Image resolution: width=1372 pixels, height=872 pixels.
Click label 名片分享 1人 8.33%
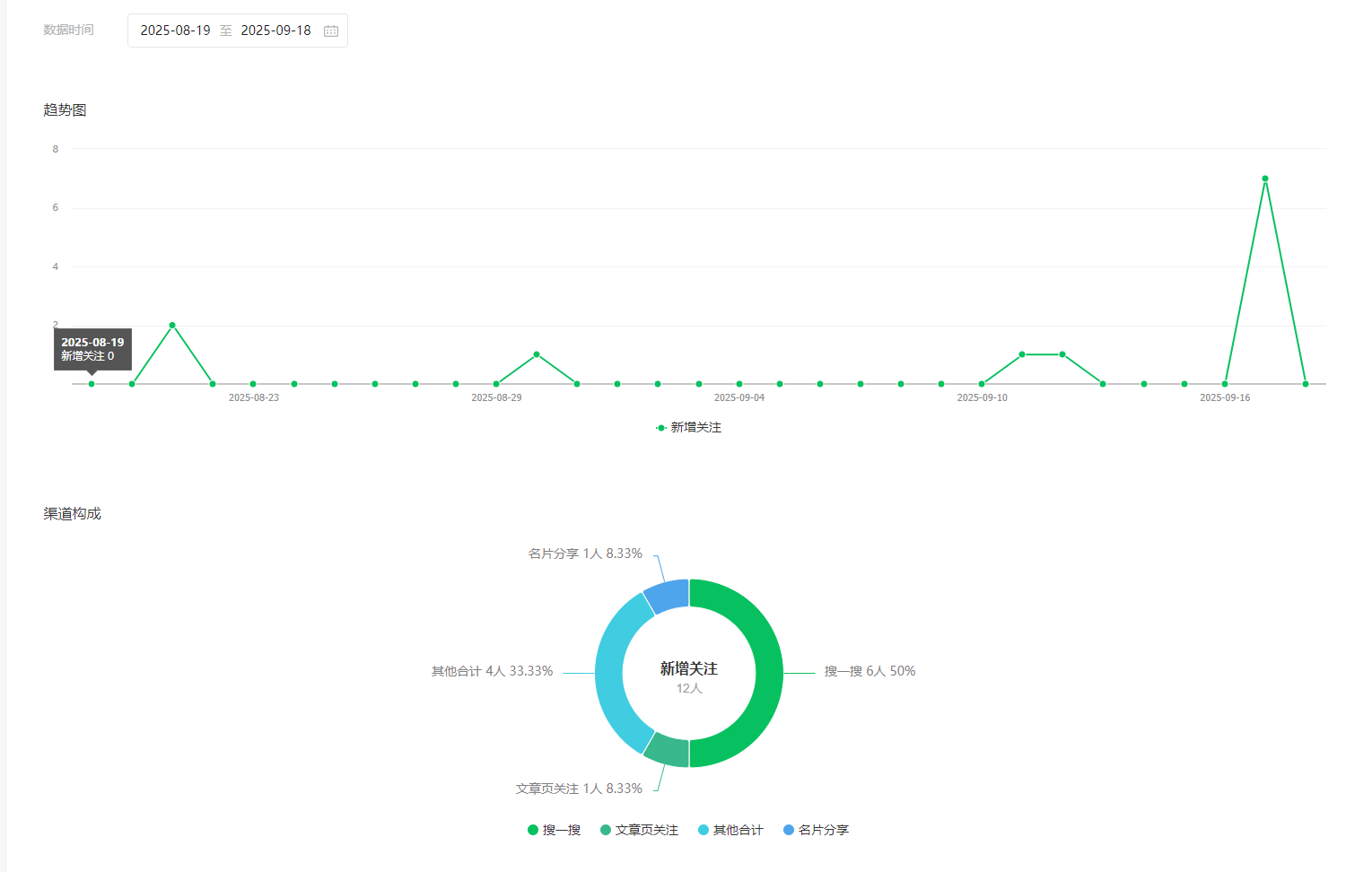coord(585,554)
